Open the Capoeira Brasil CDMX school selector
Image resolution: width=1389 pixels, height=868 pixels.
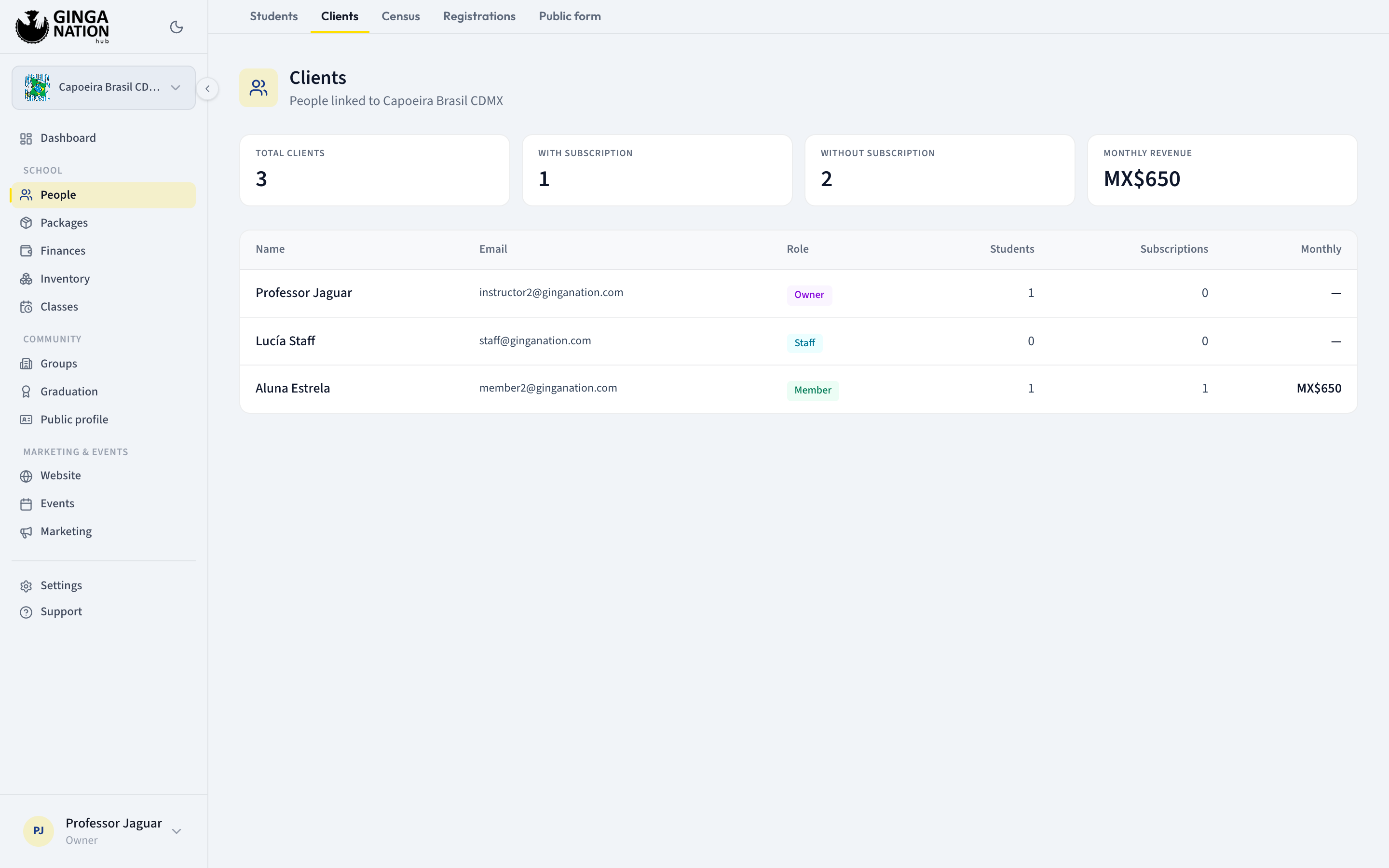(x=103, y=87)
